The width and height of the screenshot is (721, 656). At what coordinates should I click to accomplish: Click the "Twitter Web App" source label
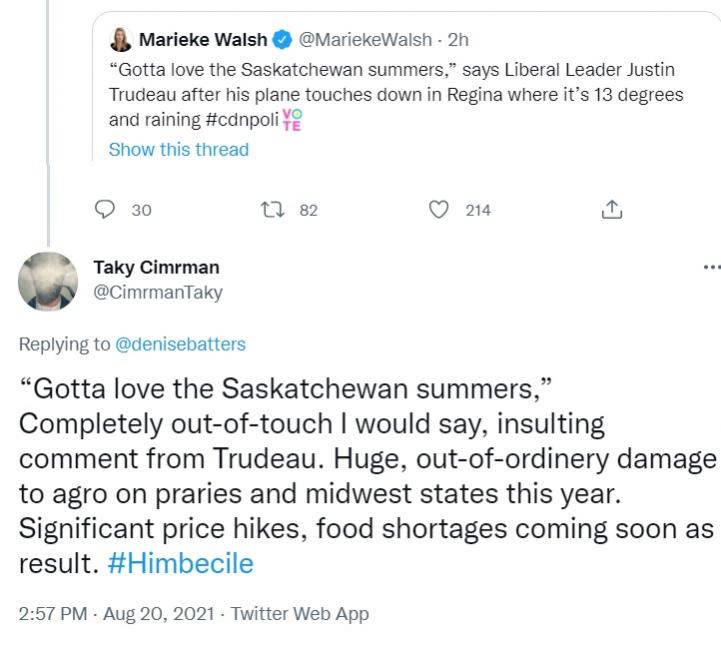tap(300, 614)
